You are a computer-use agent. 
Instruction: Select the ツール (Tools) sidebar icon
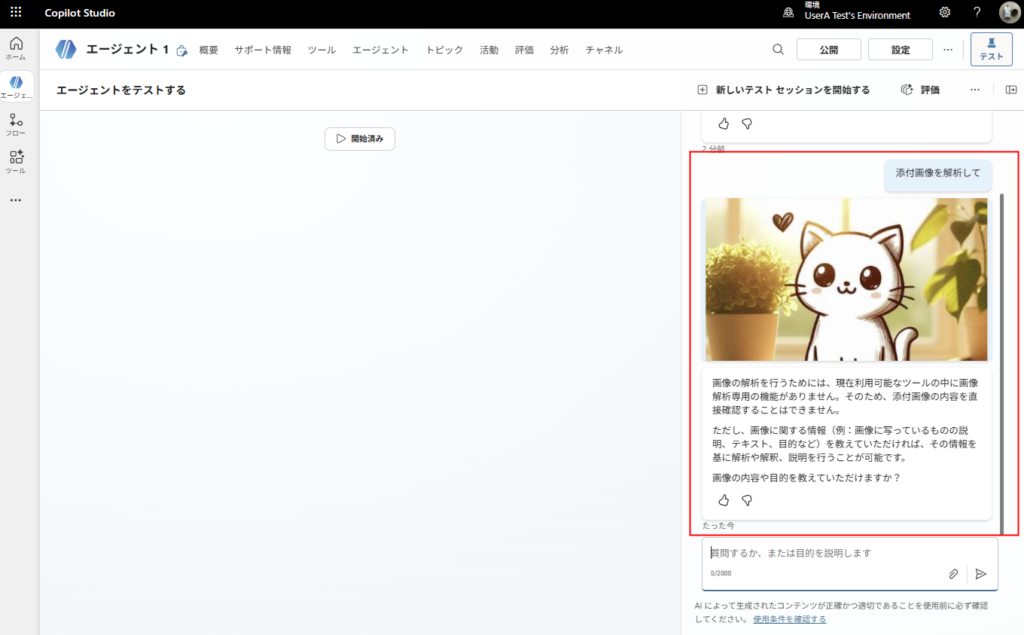tap(16, 160)
